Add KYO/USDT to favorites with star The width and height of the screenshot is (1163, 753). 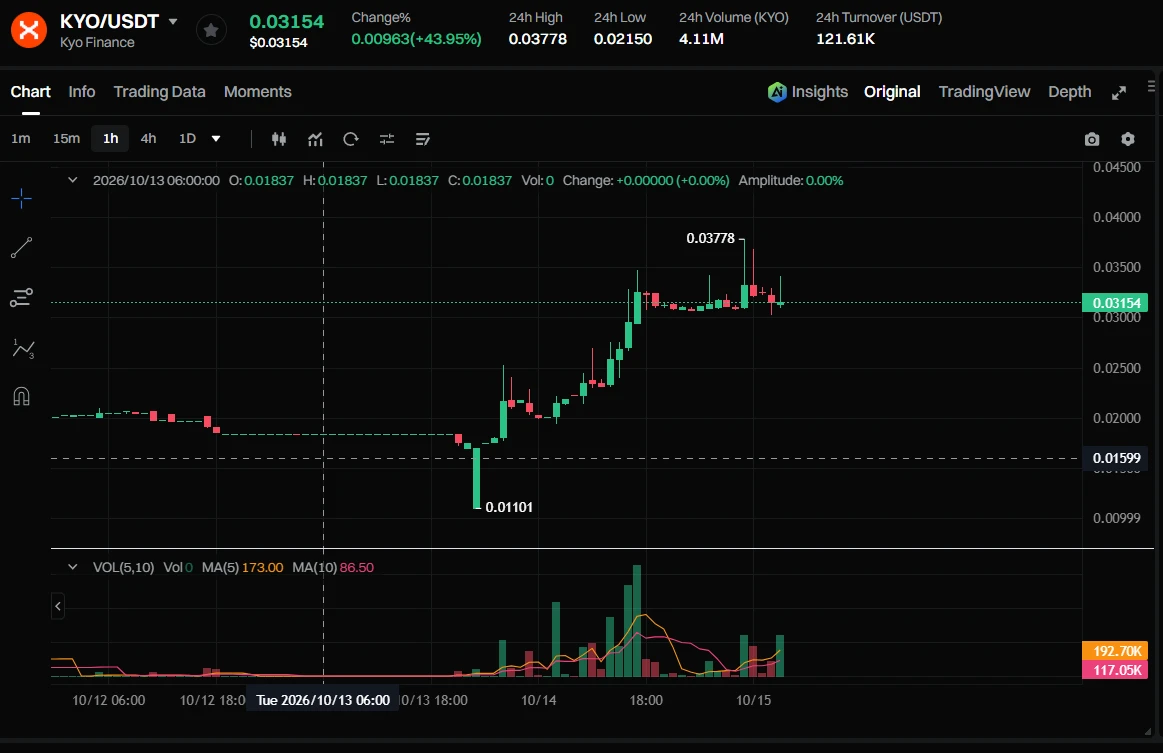(211, 30)
